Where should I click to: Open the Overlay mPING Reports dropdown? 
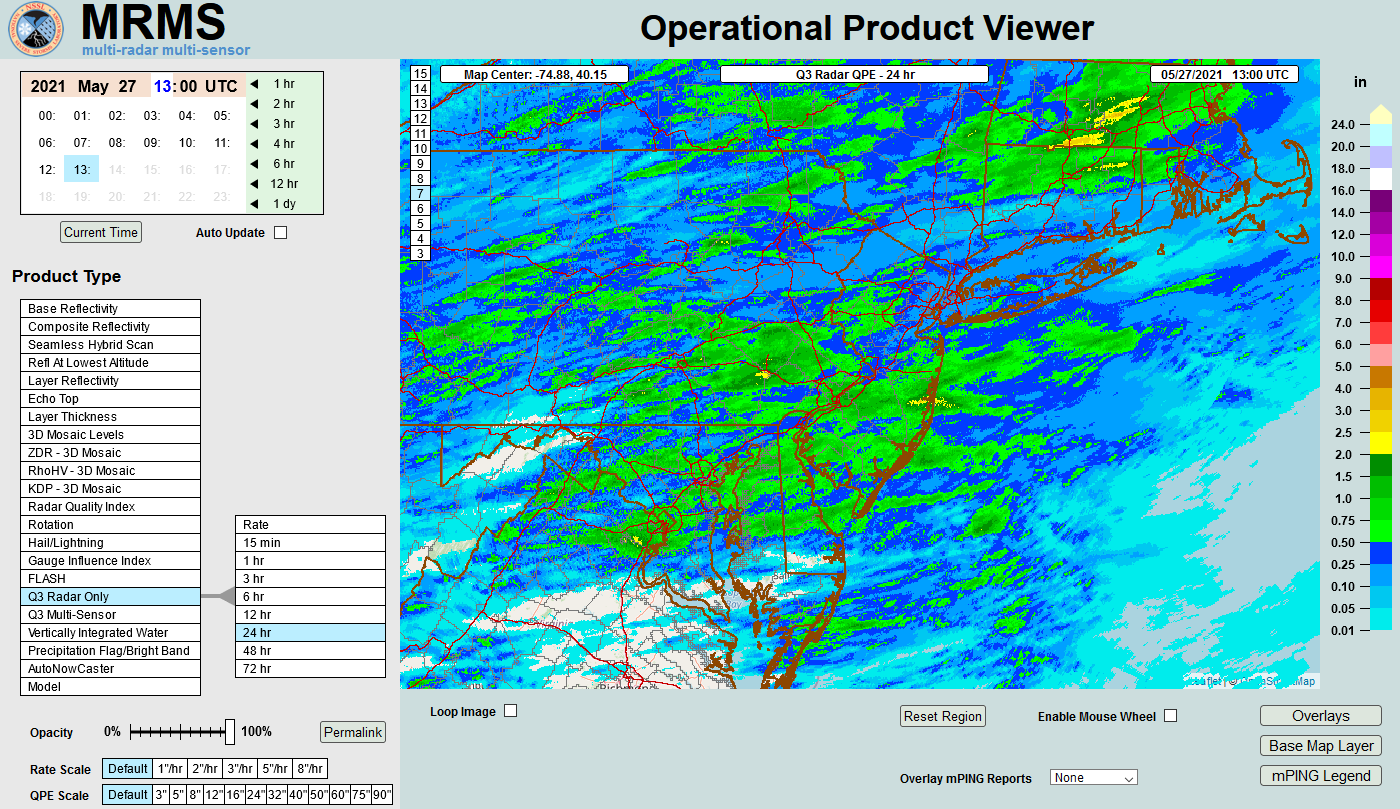1093,777
